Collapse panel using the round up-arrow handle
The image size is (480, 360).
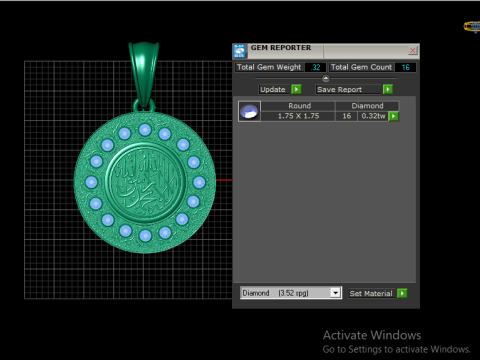326,79
